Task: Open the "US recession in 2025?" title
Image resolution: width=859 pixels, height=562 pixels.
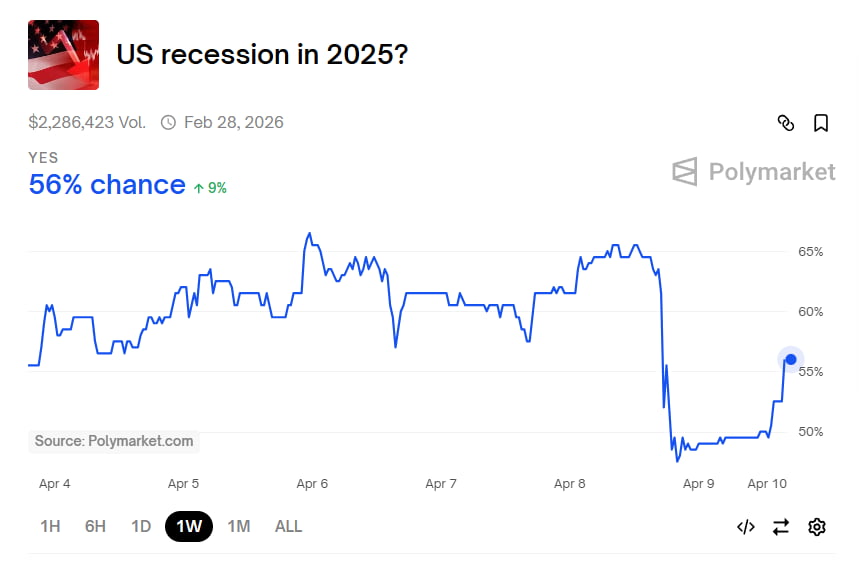Action: [262, 54]
